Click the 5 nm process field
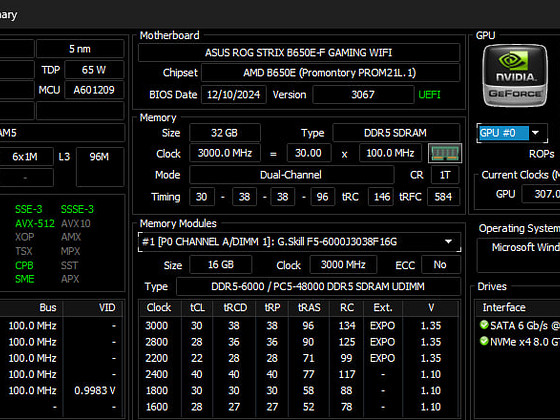Viewport: 560px width, 420px height. point(80,49)
